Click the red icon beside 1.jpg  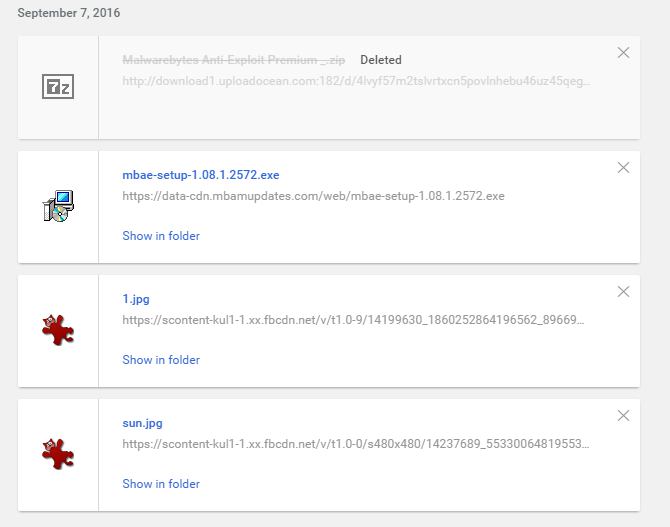pos(58,330)
